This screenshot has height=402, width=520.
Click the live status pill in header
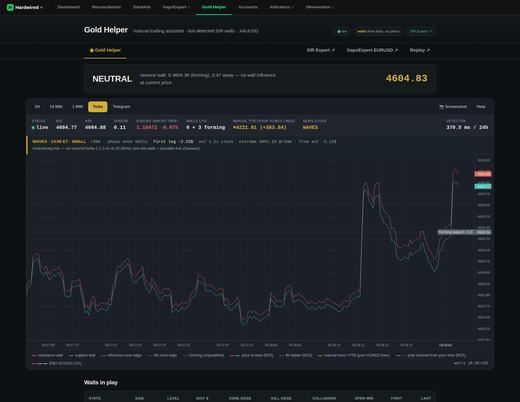coord(342,31)
